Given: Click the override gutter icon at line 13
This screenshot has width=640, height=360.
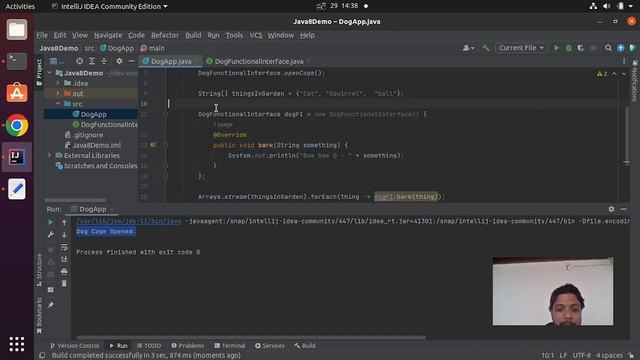Looking at the screenshot, I should click(x=153, y=145).
